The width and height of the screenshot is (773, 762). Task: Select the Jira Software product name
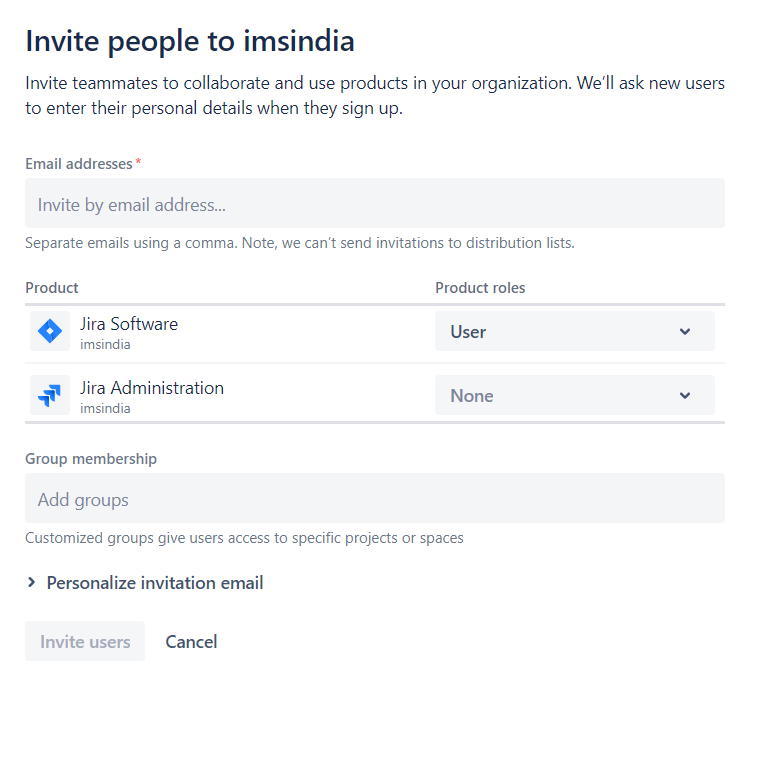coord(129,324)
